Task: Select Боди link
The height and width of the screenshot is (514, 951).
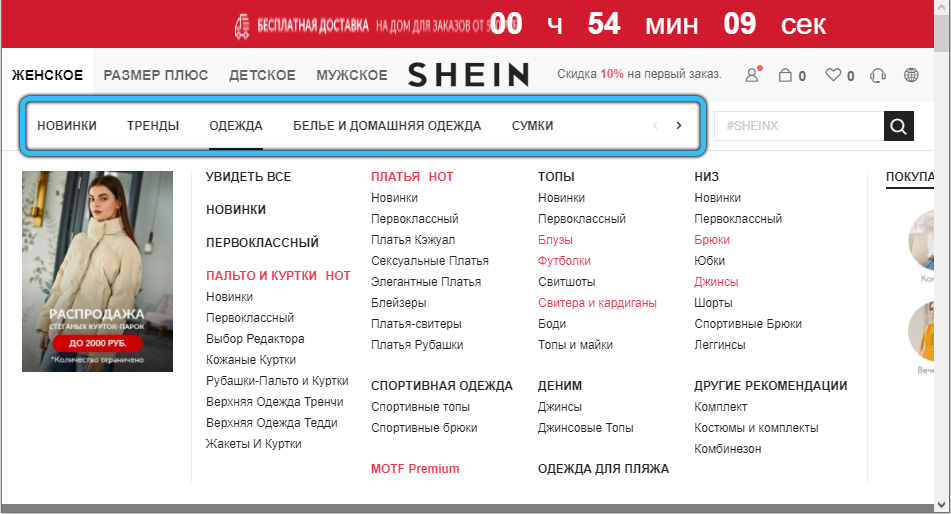Action: click(552, 323)
